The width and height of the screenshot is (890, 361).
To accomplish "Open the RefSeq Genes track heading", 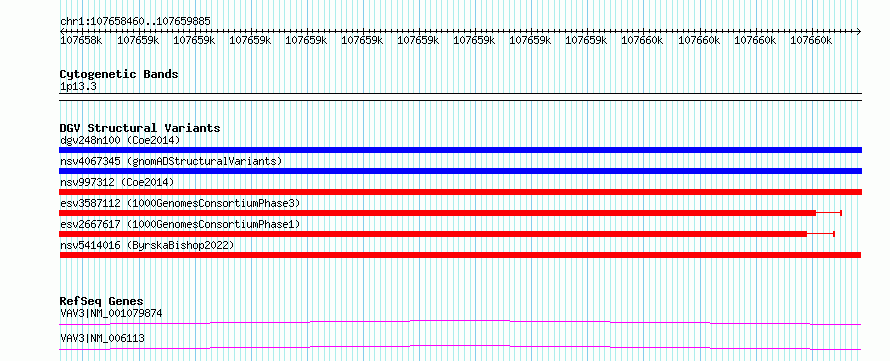I will pyautogui.click(x=102, y=301).
